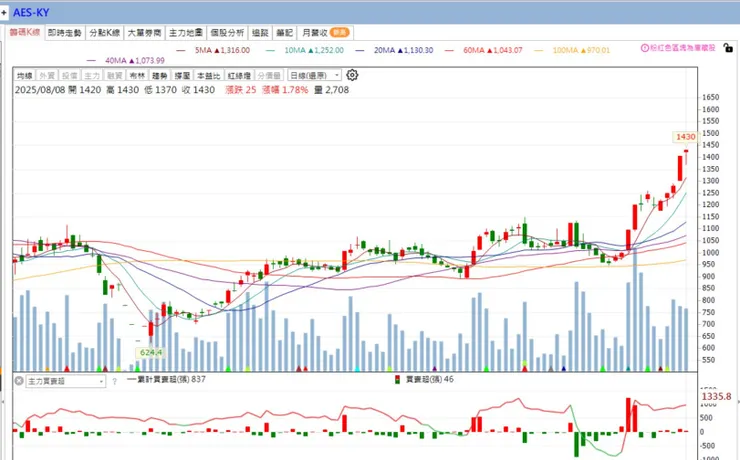Toggle the 主力 overlay button
This screenshot has width=740, height=460.
click(x=92, y=75)
